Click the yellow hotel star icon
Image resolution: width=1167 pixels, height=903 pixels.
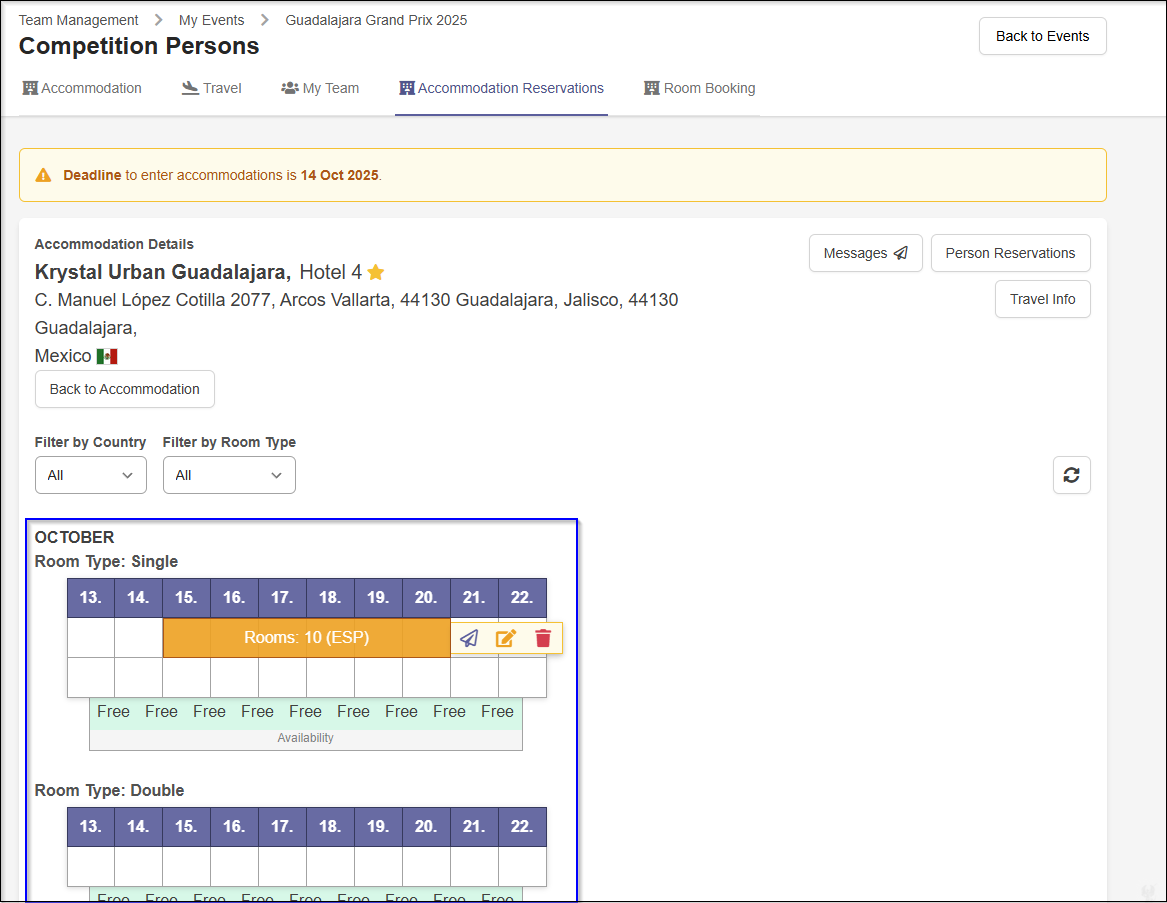(x=376, y=272)
